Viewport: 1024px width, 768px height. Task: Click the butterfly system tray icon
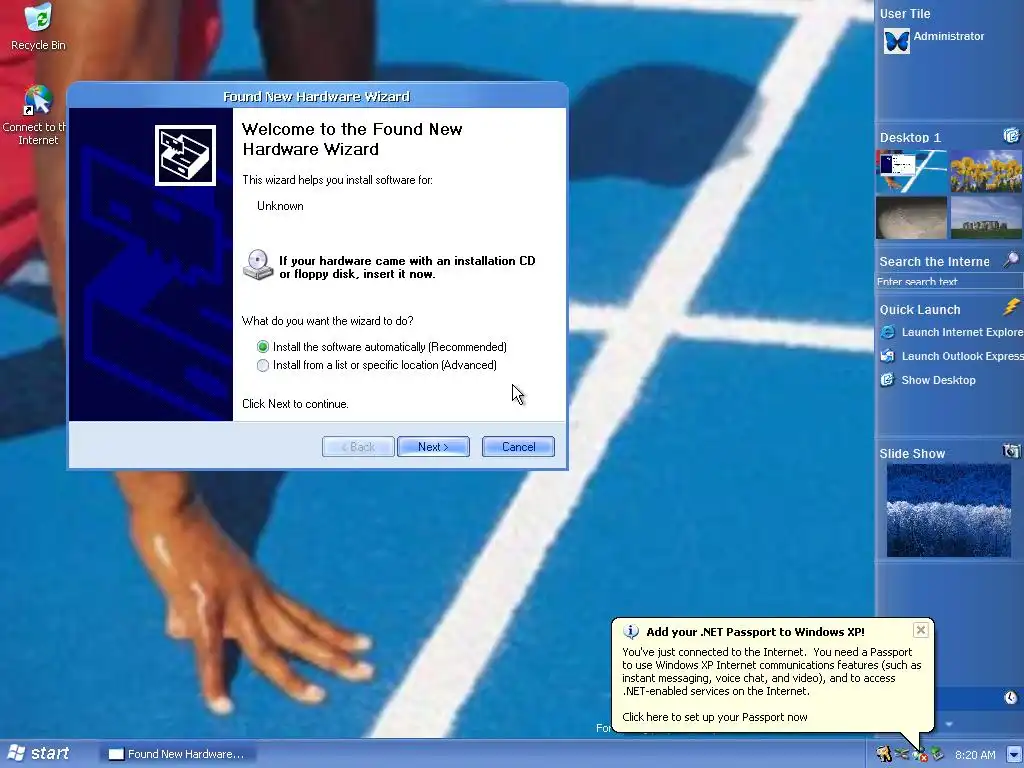[902, 754]
